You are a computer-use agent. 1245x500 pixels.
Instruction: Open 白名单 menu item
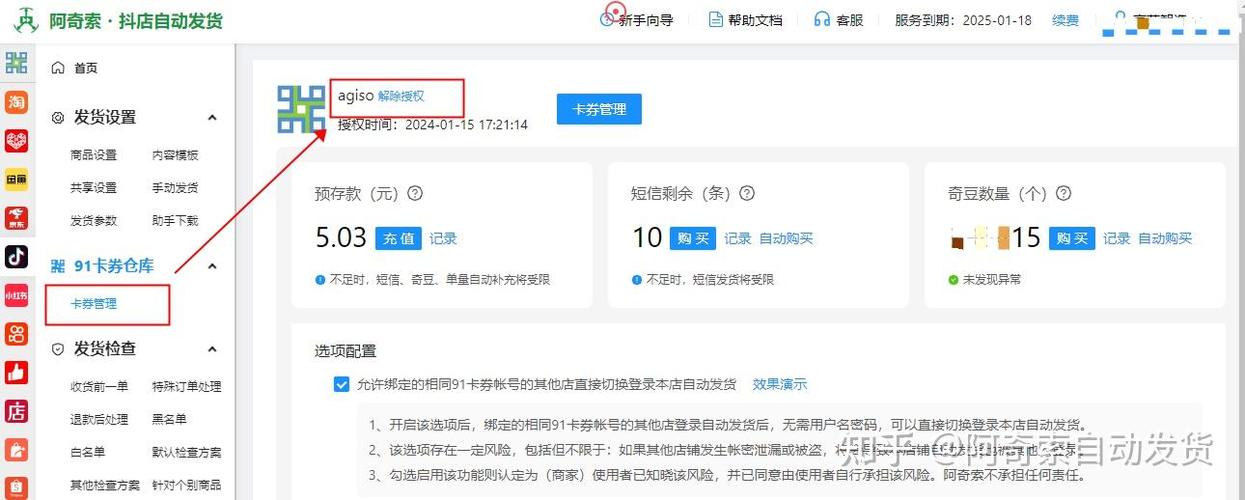(87, 453)
